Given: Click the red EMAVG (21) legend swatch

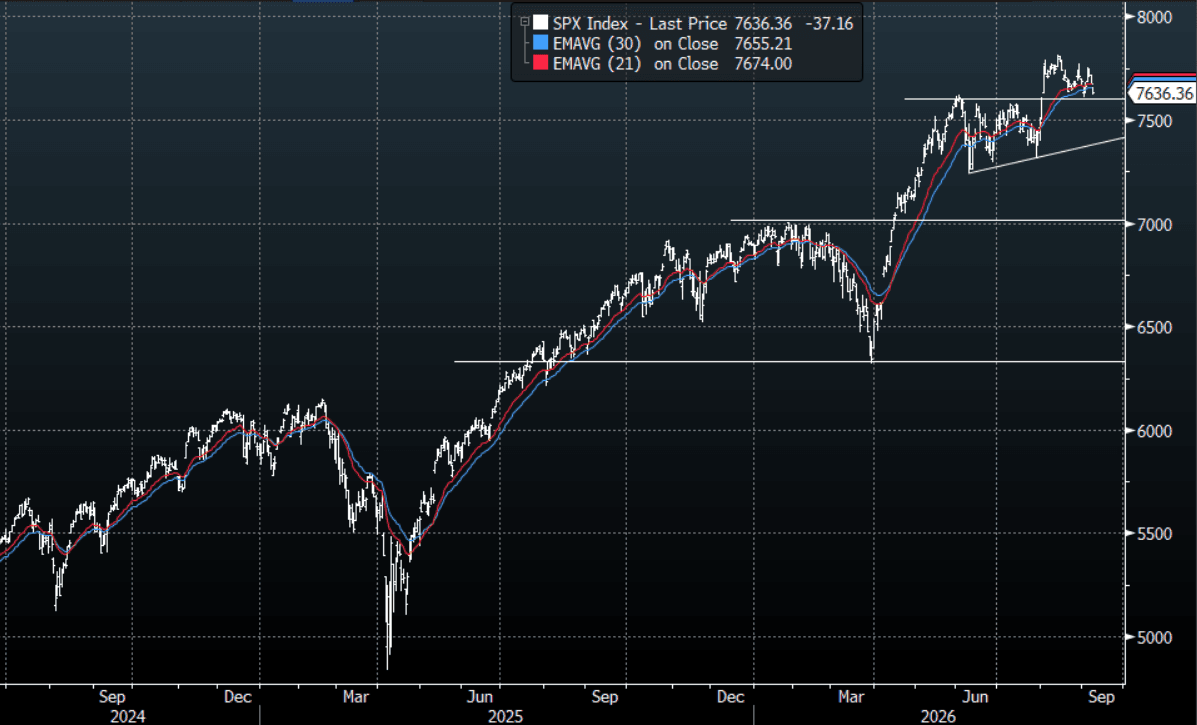Looking at the screenshot, I should pyautogui.click(x=540, y=63).
